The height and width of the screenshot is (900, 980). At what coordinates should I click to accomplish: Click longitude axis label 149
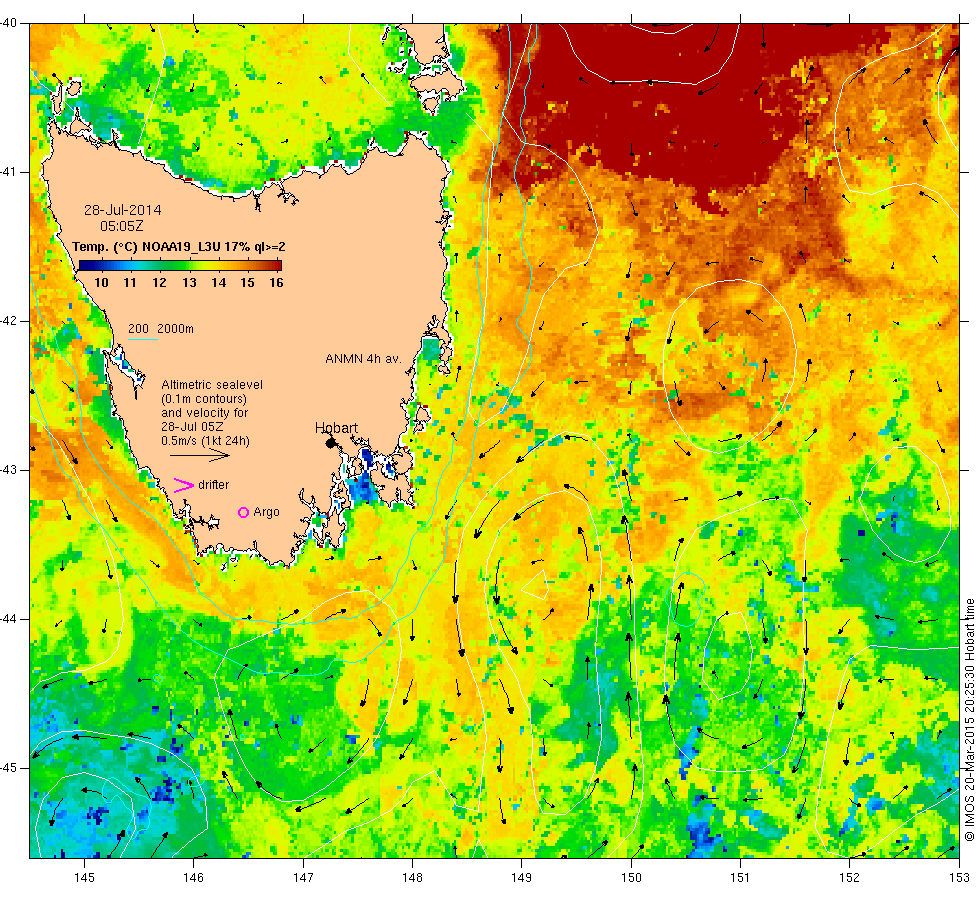click(522, 878)
